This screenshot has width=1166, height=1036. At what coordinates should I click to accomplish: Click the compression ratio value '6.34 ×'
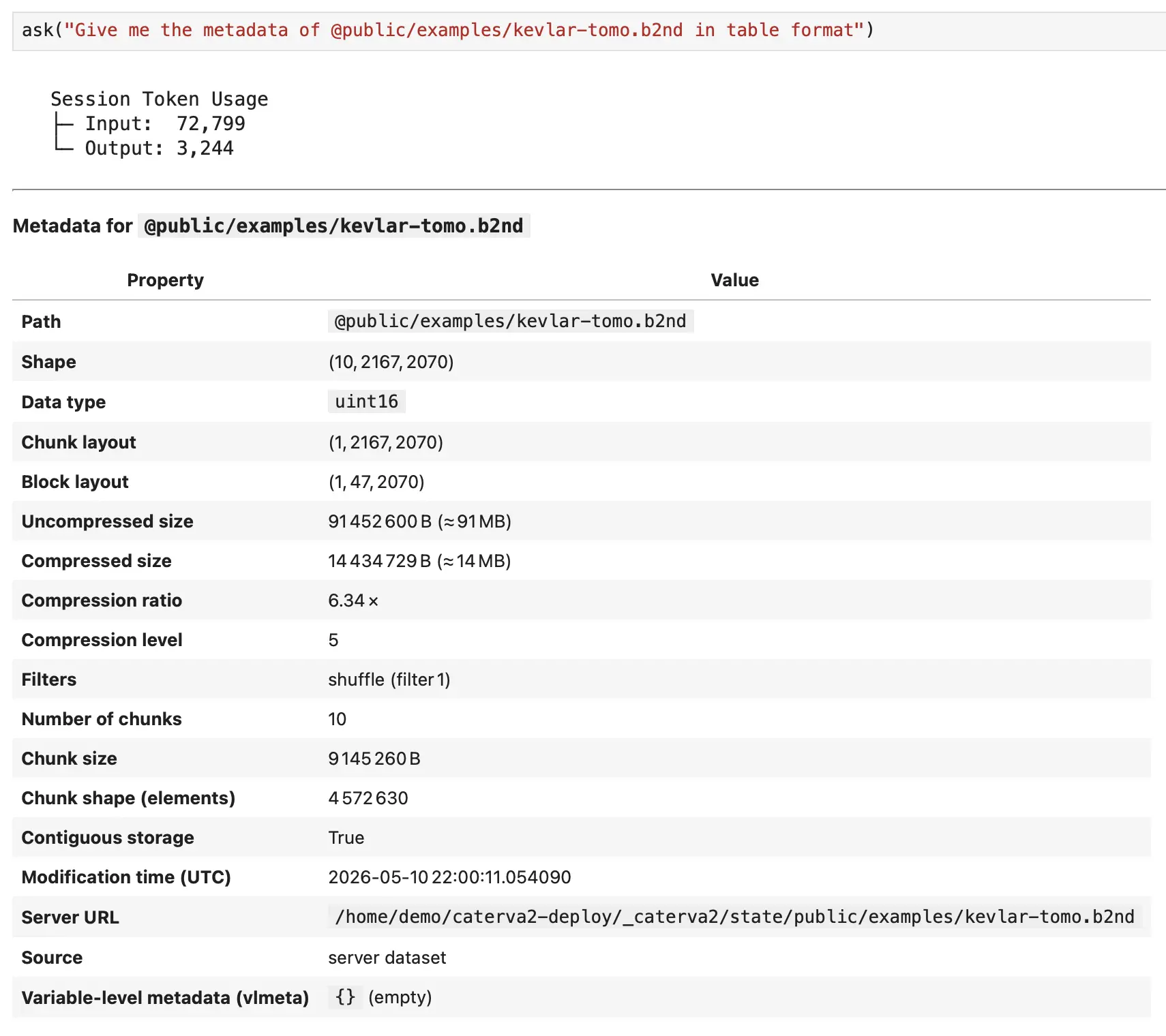pyautogui.click(x=353, y=600)
